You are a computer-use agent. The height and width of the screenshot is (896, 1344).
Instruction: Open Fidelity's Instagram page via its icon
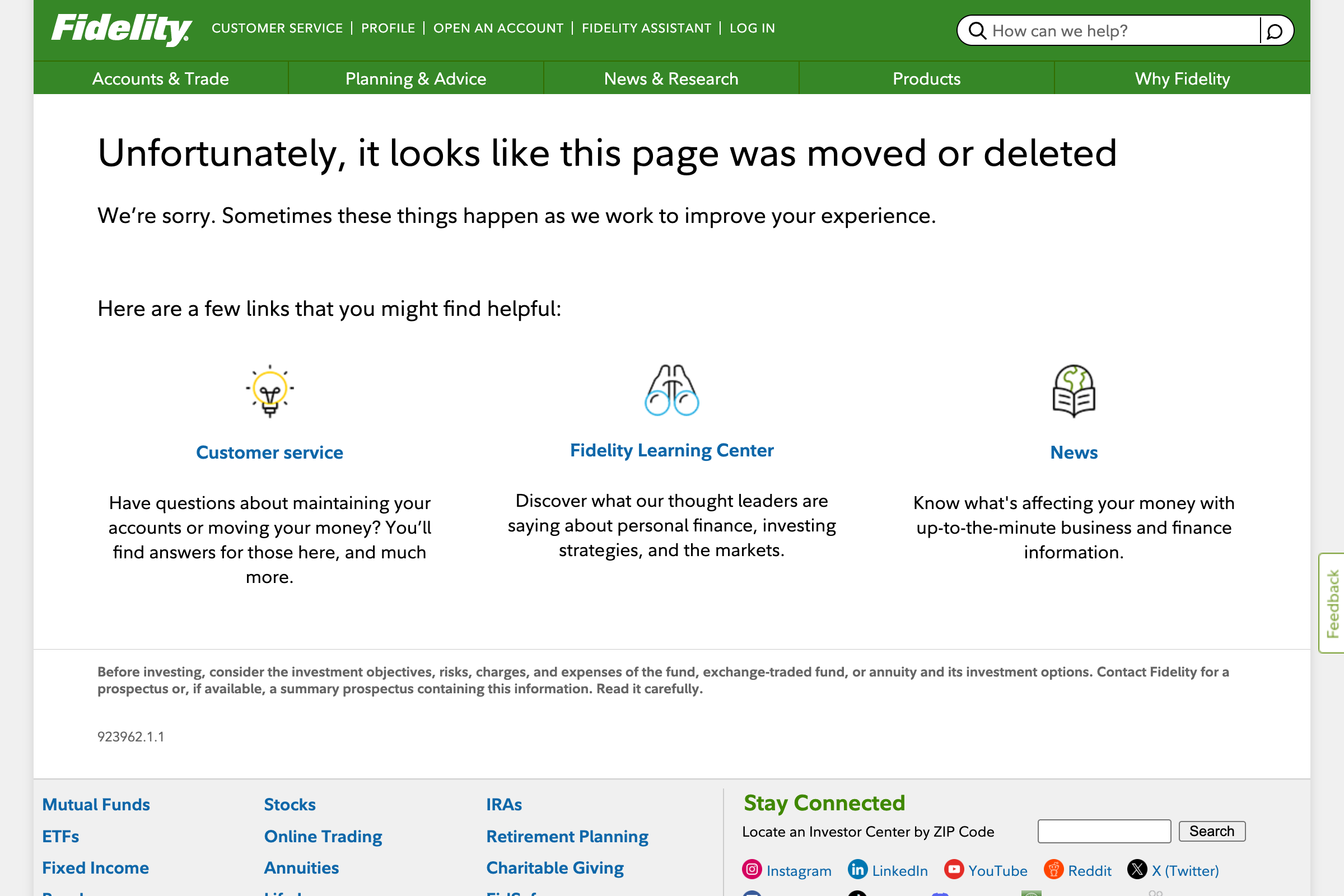click(x=752, y=870)
